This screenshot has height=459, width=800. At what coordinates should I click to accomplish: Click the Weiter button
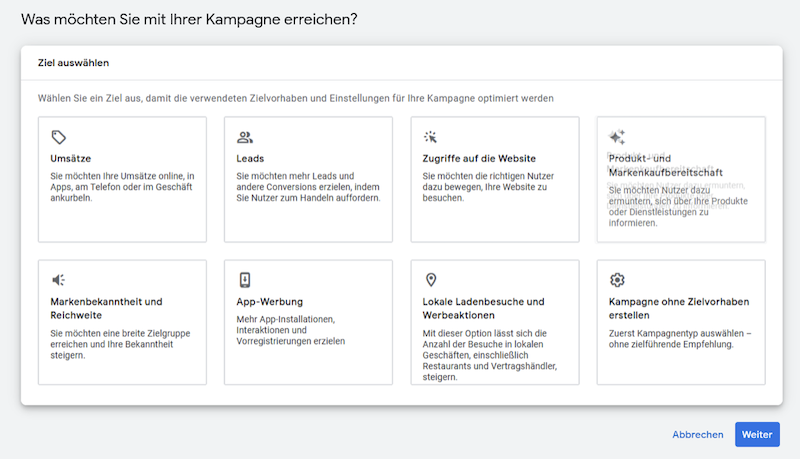757,435
